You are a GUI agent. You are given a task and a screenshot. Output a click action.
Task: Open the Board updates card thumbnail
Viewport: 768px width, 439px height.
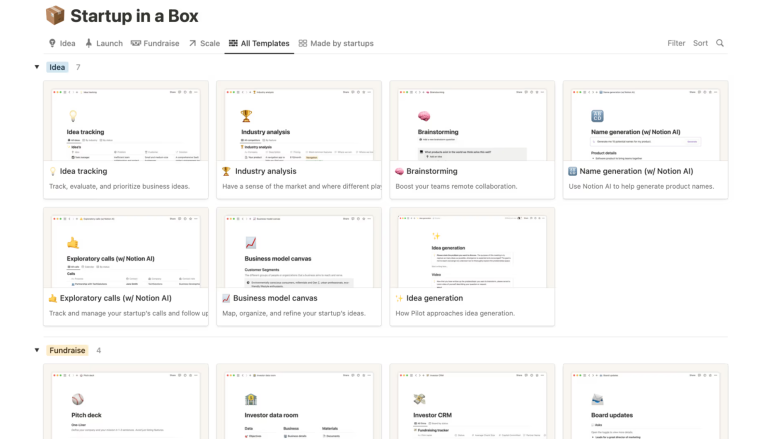(646, 402)
